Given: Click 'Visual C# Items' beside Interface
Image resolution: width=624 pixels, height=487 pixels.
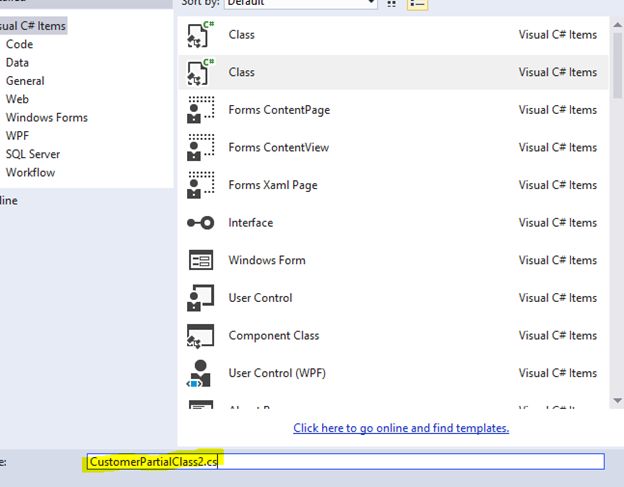Looking at the screenshot, I should coord(558,222).
